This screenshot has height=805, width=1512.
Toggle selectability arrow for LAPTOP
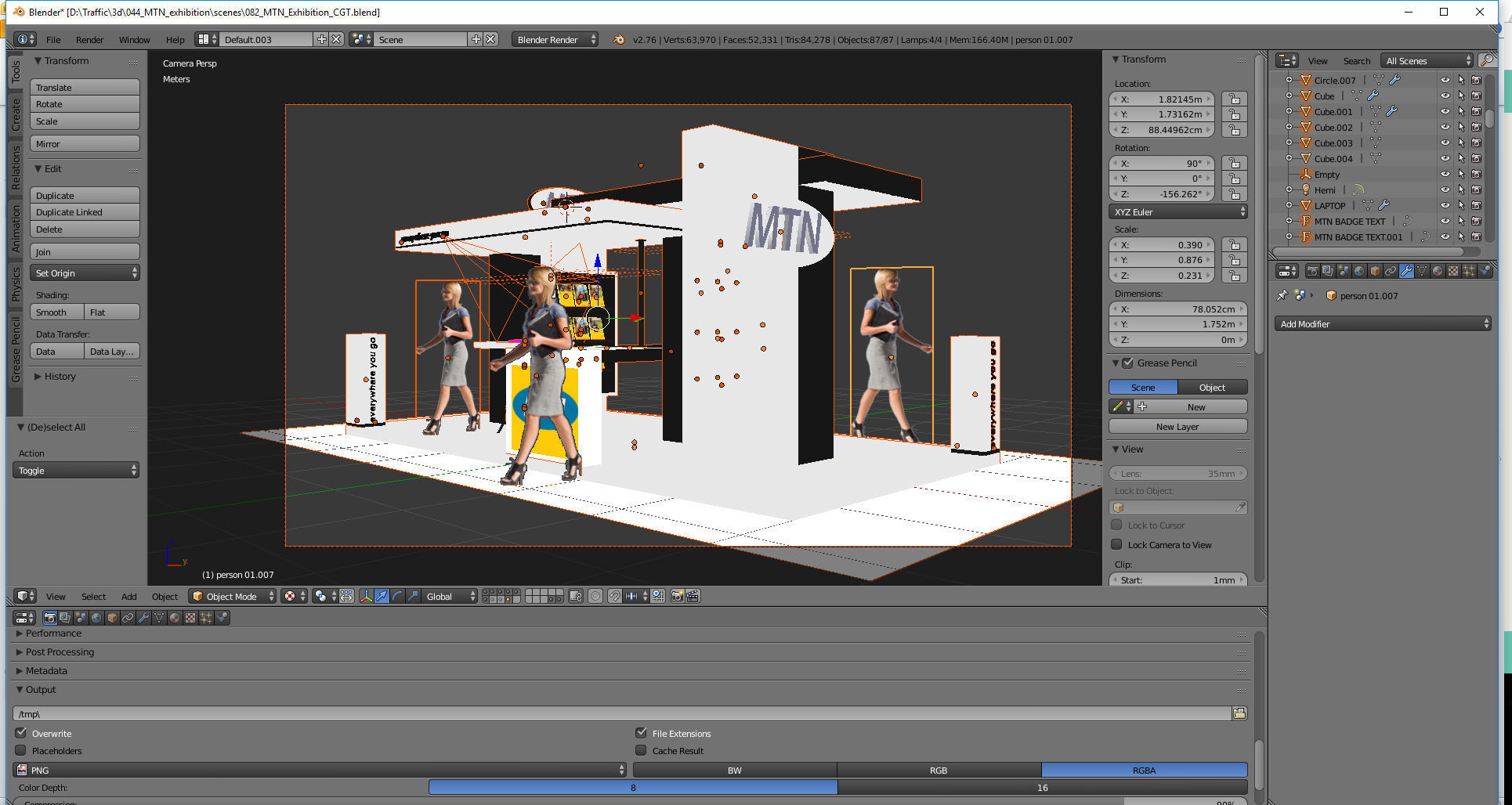click(x=1461, y=205)
